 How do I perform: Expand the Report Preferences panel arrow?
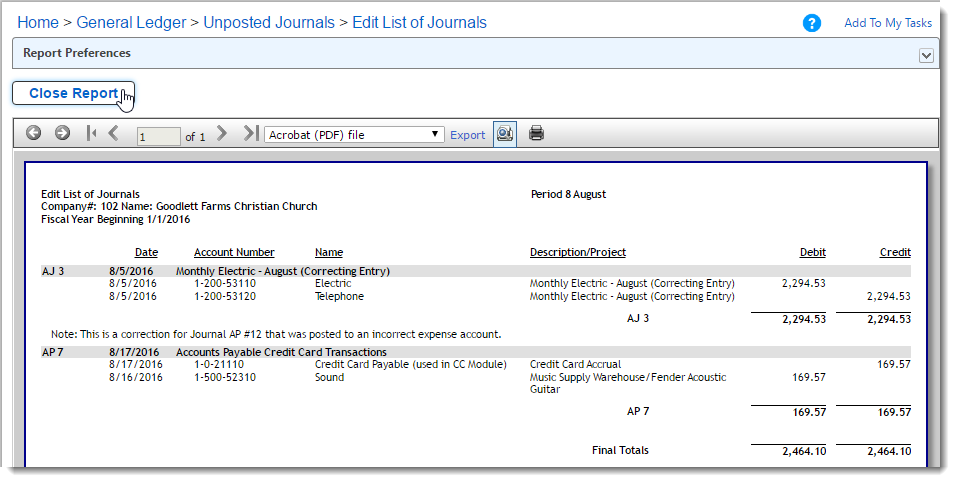926,55
